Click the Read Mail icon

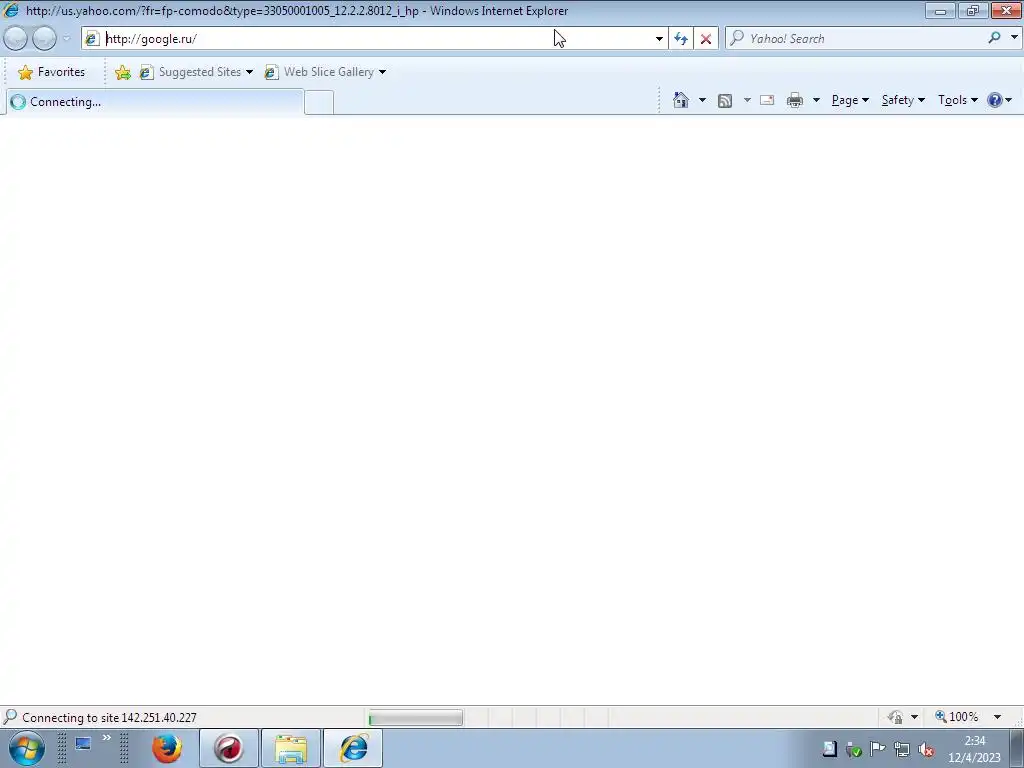click(767, 100)
